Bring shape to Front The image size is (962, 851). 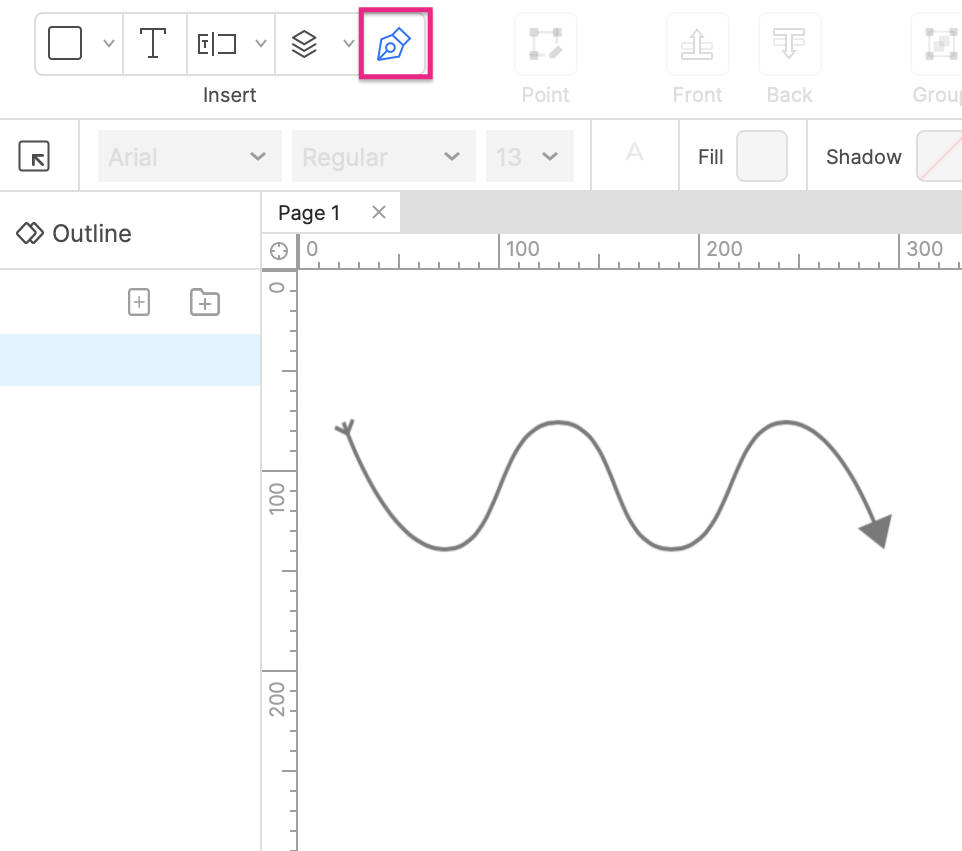click(697, 43)
